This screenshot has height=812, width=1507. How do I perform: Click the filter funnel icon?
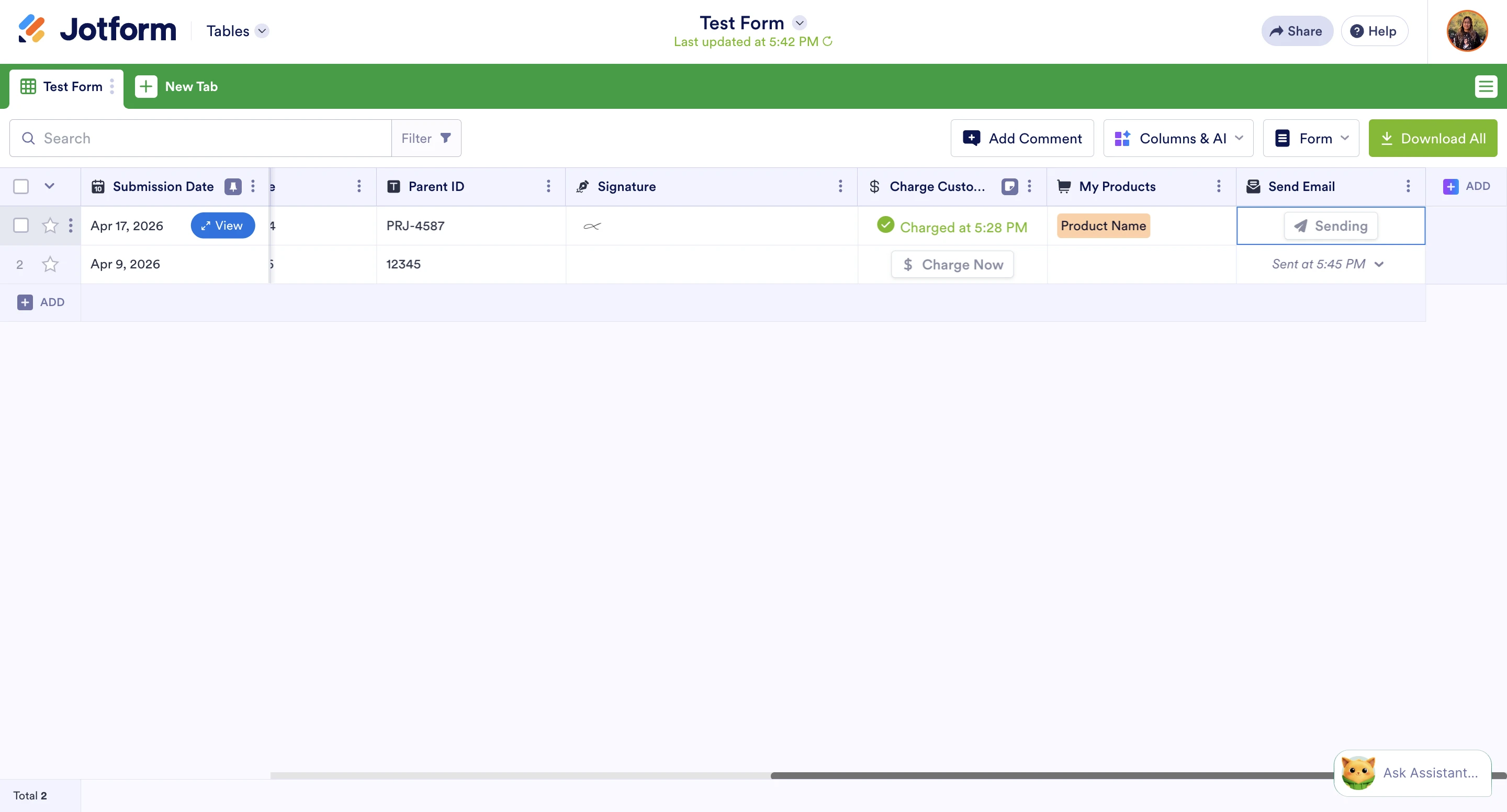pos(445,138)
